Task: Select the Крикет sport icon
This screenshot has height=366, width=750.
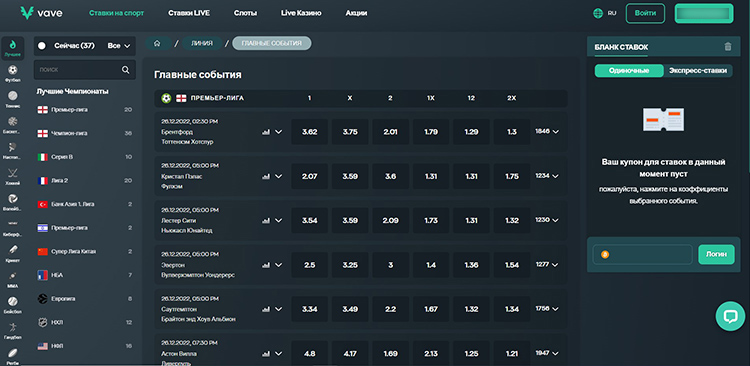Action: [x=12, y=250]
